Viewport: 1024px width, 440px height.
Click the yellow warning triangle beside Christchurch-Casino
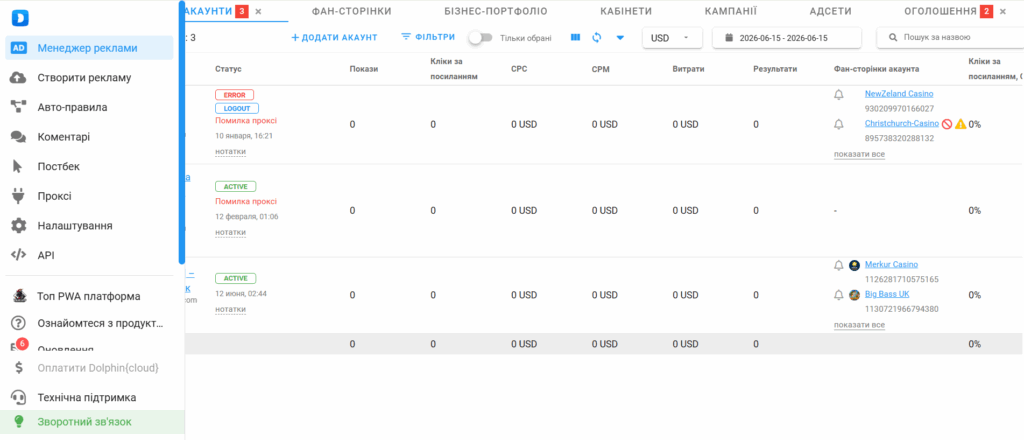pyautogui.click(x=961, y=123)
